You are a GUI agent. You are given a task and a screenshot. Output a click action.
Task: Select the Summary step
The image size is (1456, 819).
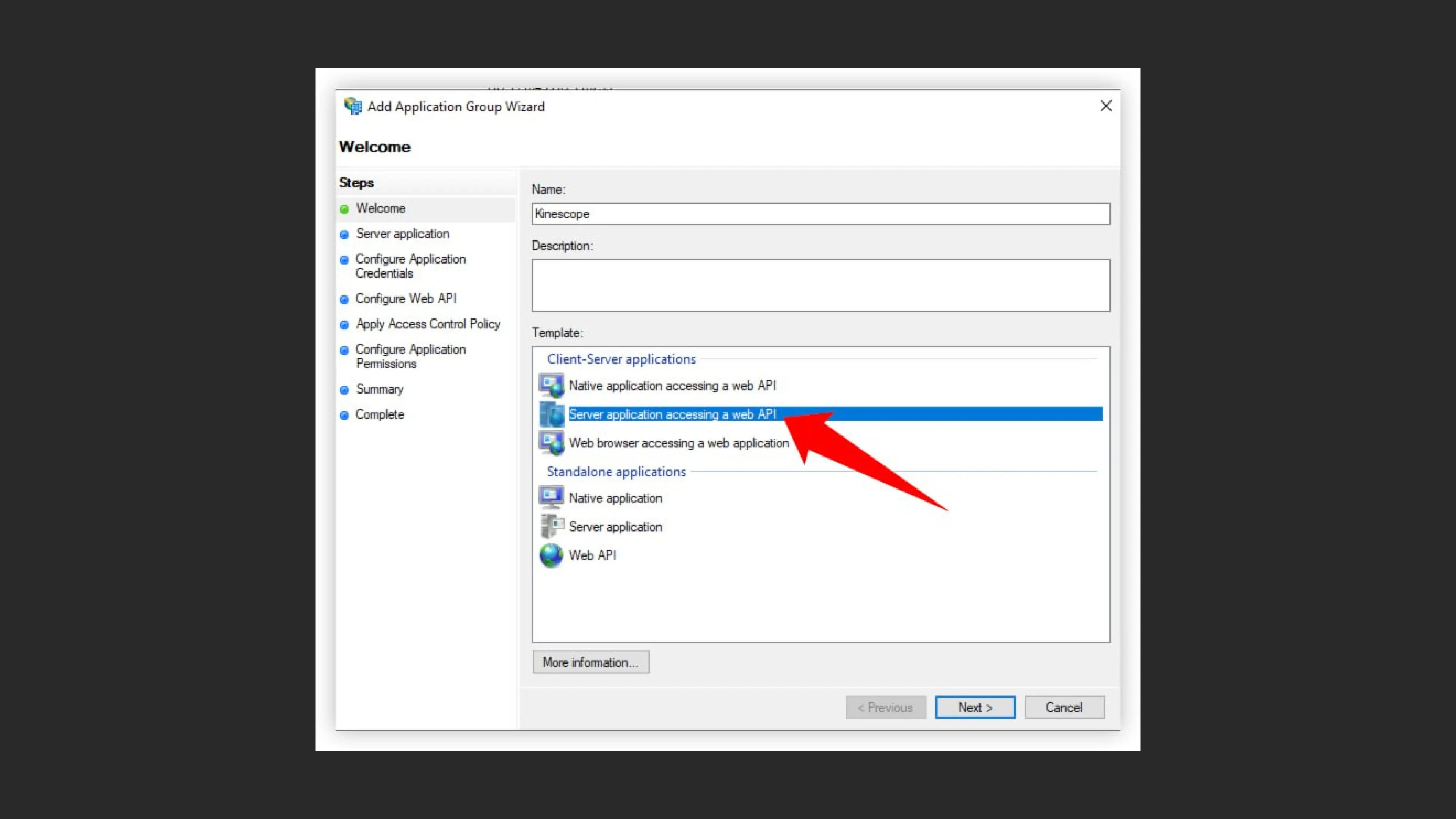[379, 389]
